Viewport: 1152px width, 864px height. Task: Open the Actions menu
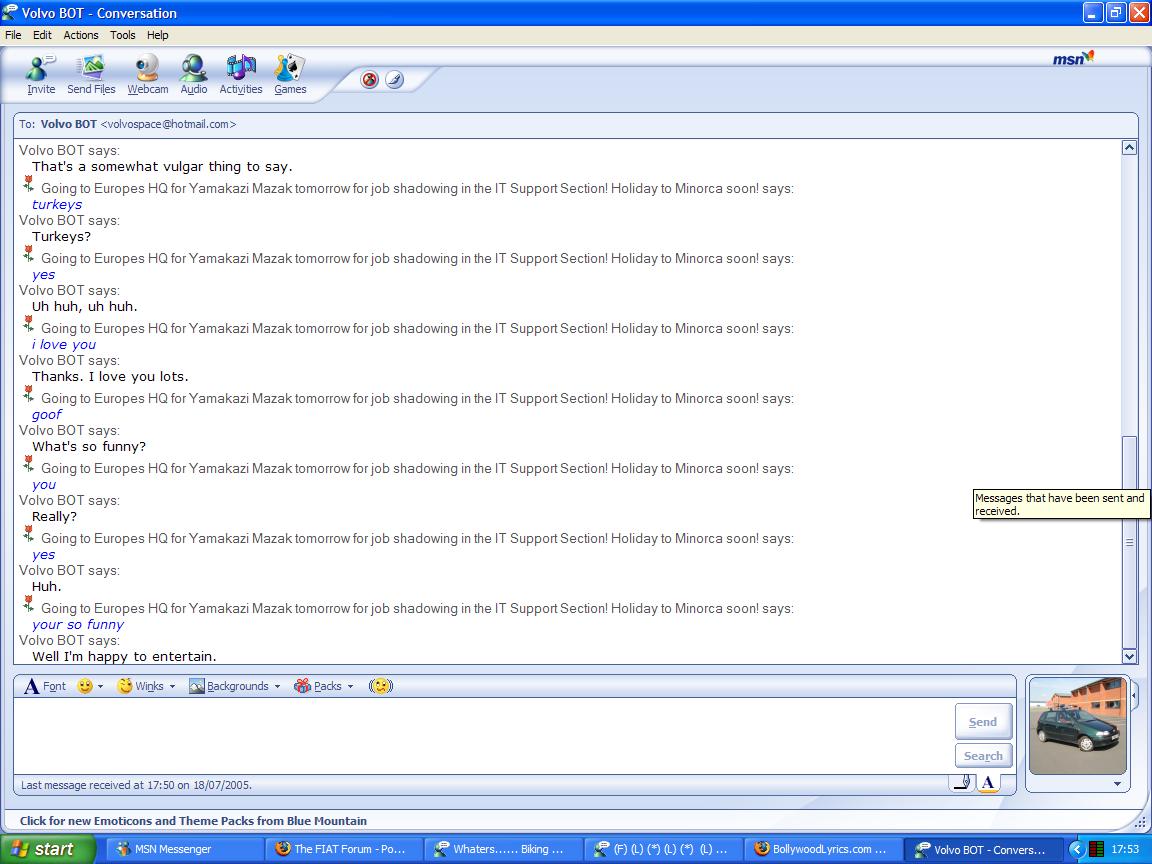(81, 35)
